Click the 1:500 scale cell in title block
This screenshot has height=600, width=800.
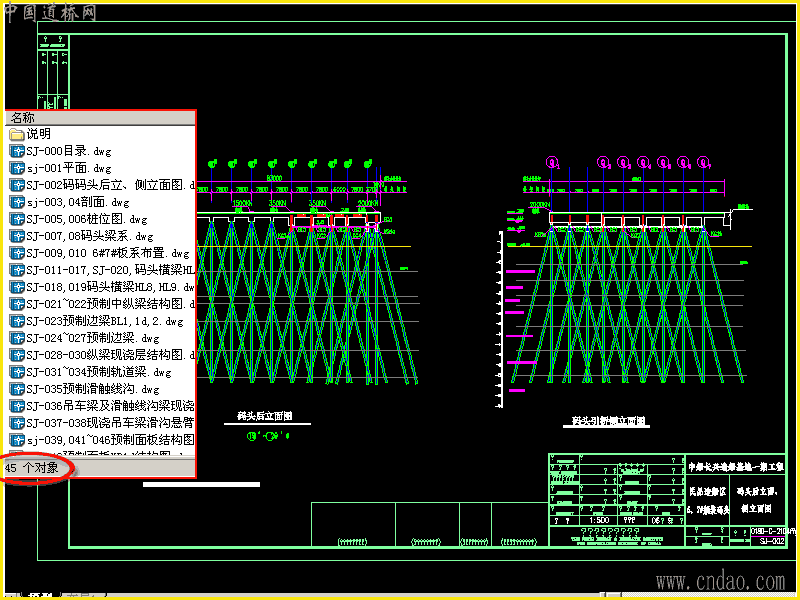599,521
